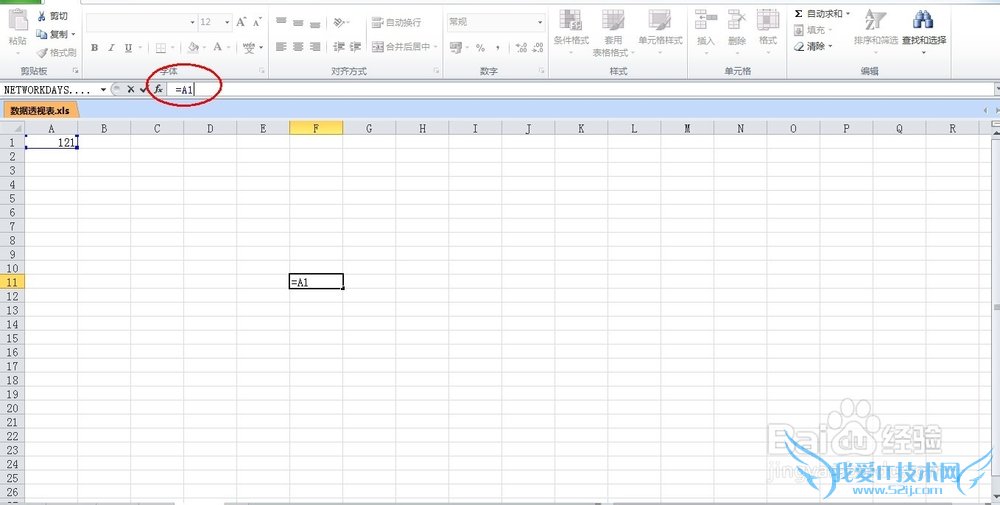The image size is (1000, 505).
Task: Click the Increase Font Size icon
Action: (x=241, y=22)
